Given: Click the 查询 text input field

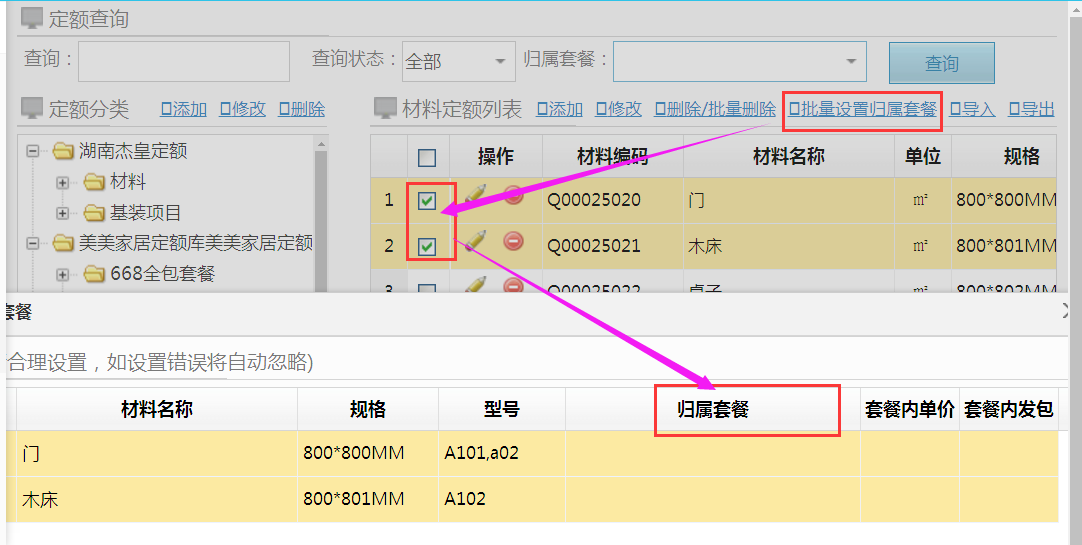Looking at the screenshot, I should click(183, 61).
